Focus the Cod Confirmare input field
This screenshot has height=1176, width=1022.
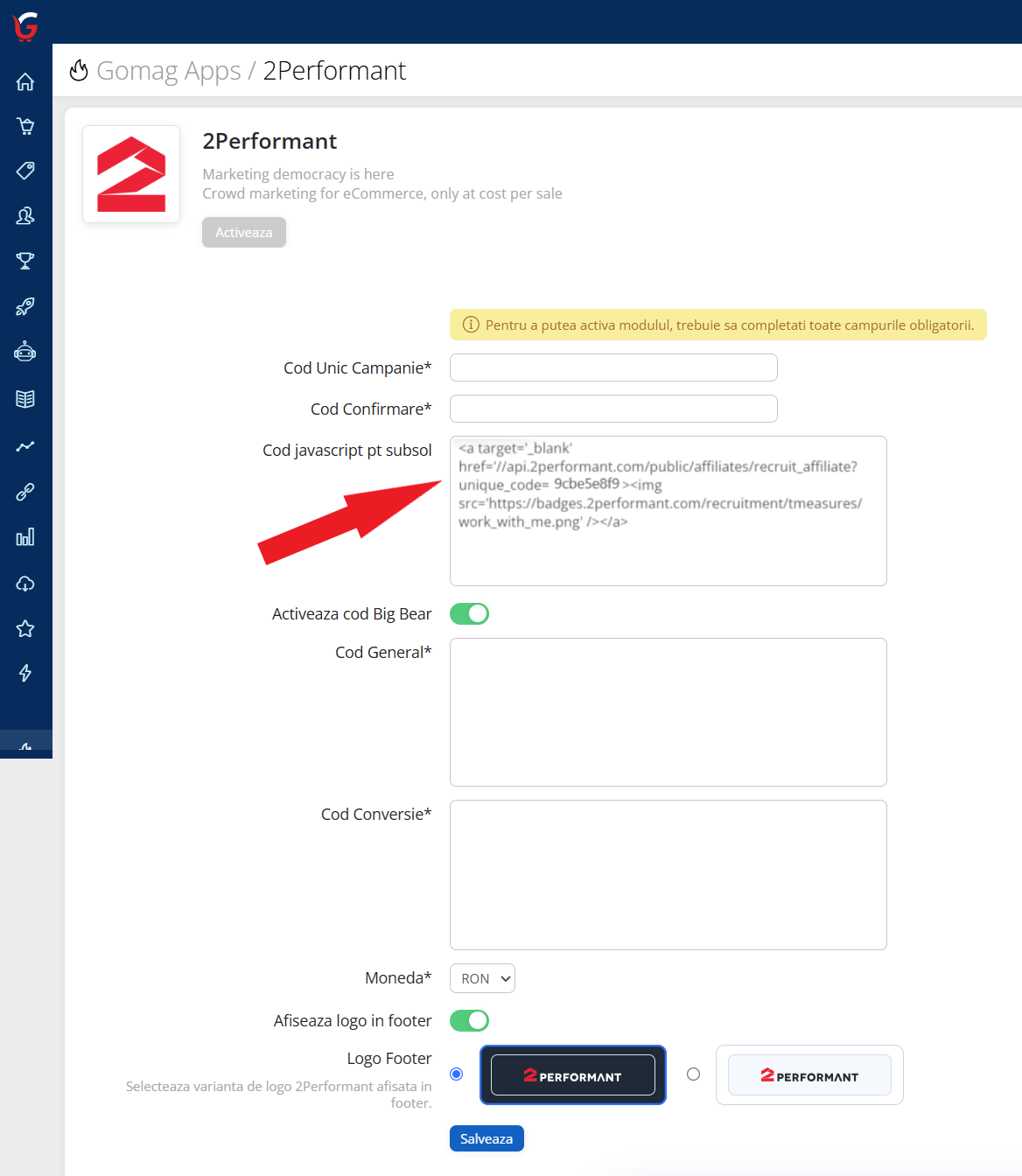pyautogui.click(x=613, y=409)
